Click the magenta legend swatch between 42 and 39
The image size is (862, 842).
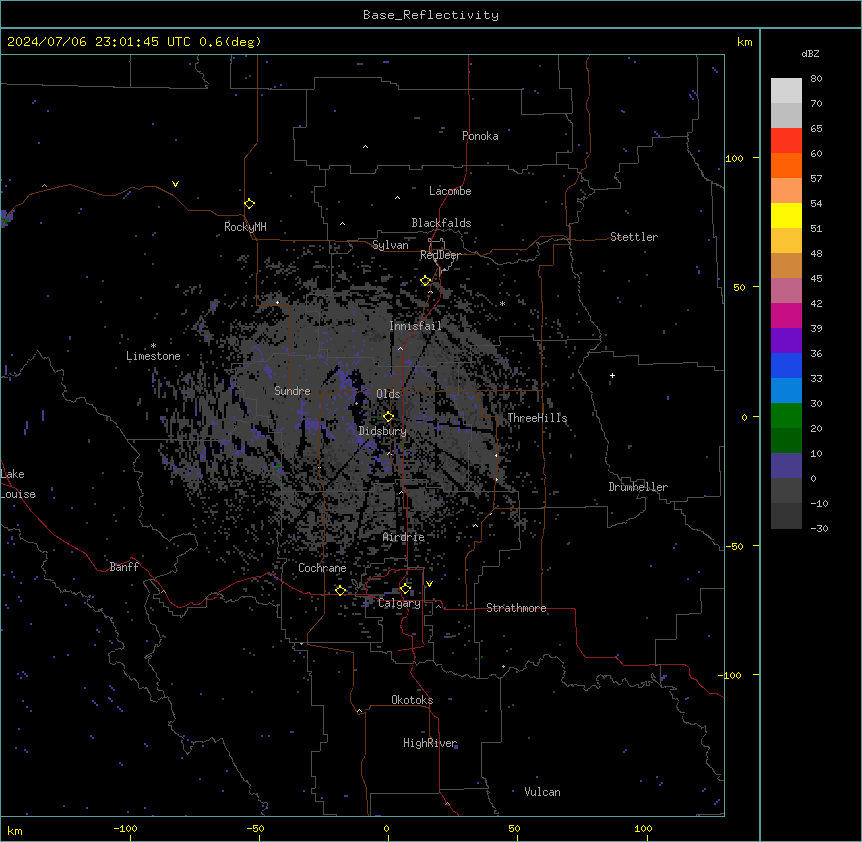coord(786,315)
